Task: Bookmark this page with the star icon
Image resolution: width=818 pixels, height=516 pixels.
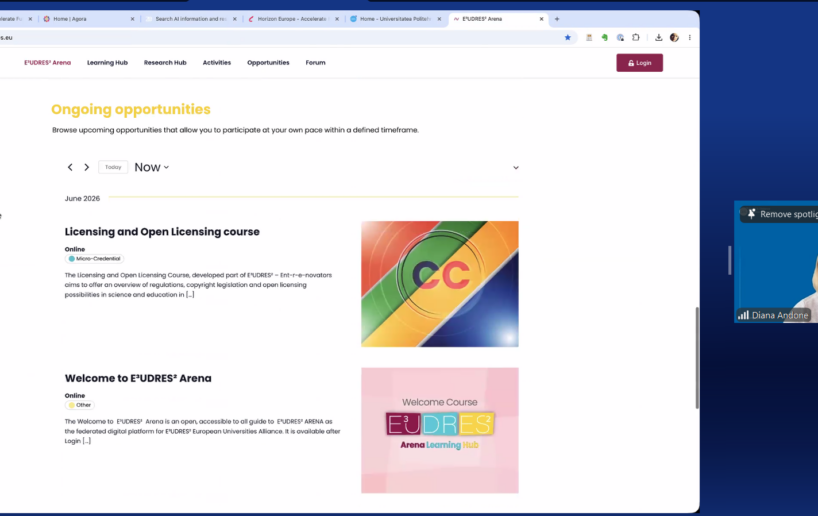Action: click(568, 38)
